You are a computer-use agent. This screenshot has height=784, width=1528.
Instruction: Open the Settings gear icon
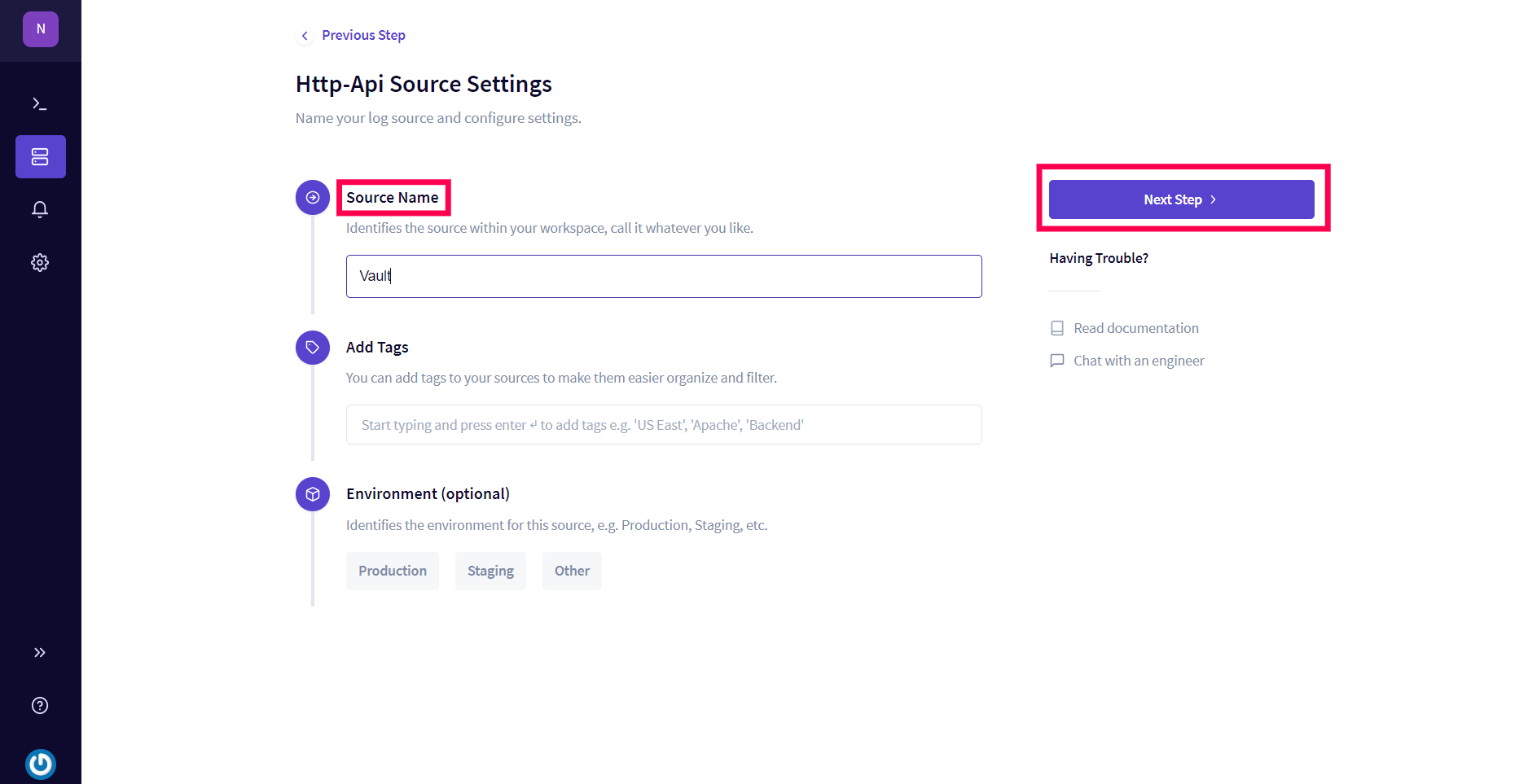(x=40, y=262)
